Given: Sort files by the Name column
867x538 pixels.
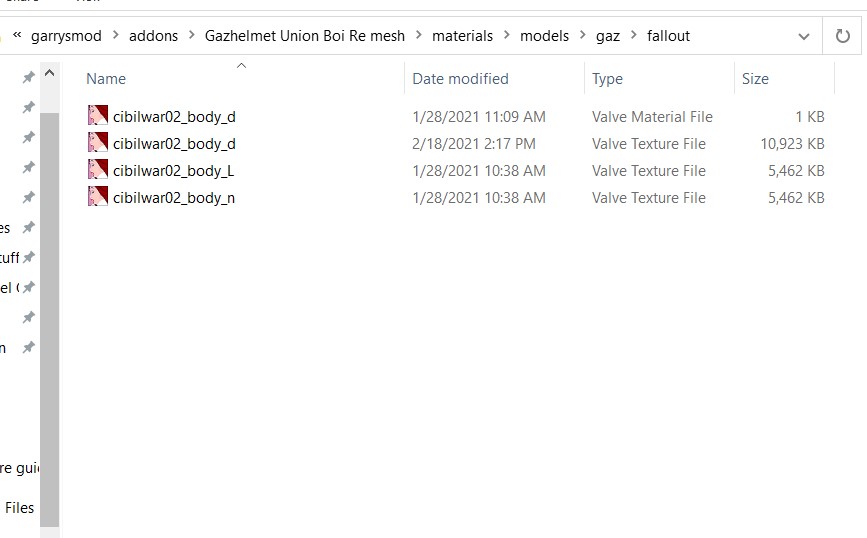Looking at the screenshot, I should coord(106,79).
